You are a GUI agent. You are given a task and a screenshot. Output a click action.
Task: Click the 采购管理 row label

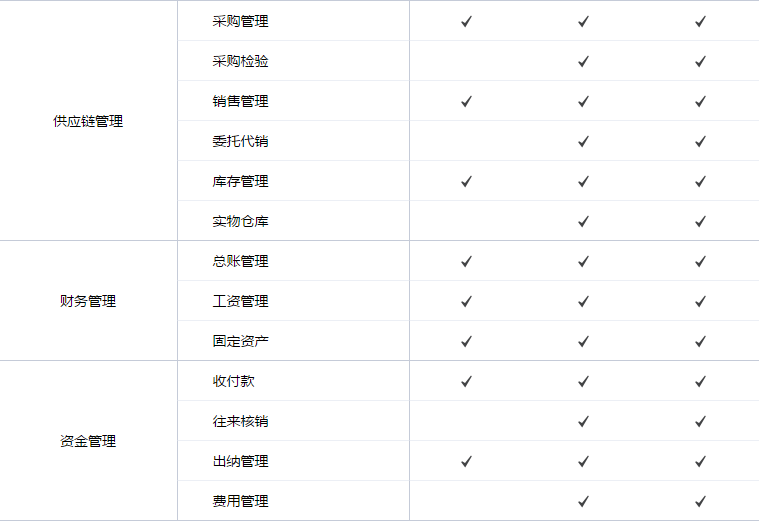[x=240, y=21]
